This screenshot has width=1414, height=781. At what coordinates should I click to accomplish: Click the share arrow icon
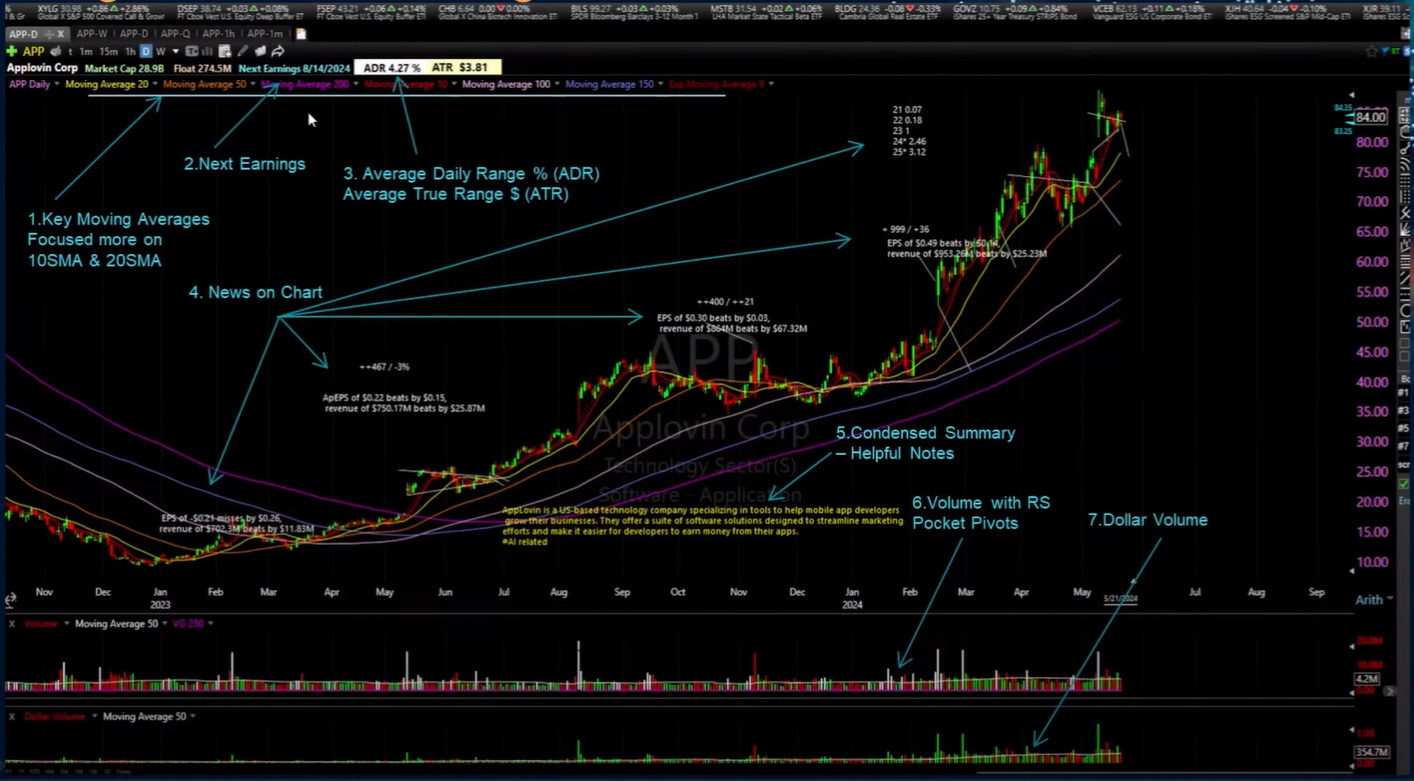278,51
